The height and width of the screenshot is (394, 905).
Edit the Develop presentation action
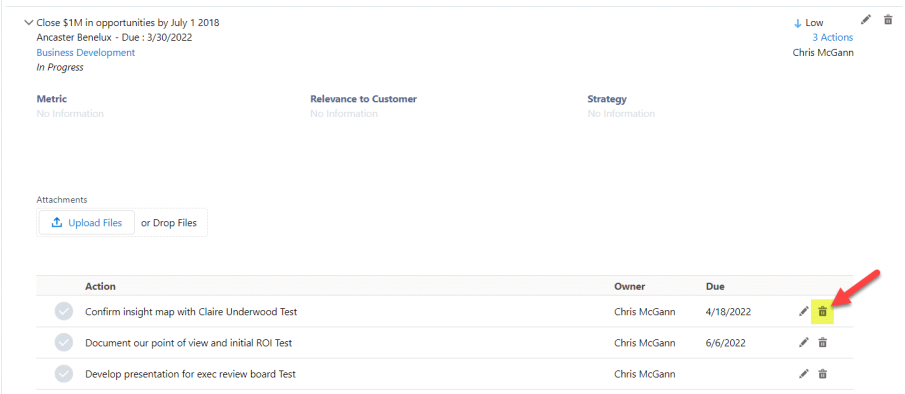(x=803, y=374)
